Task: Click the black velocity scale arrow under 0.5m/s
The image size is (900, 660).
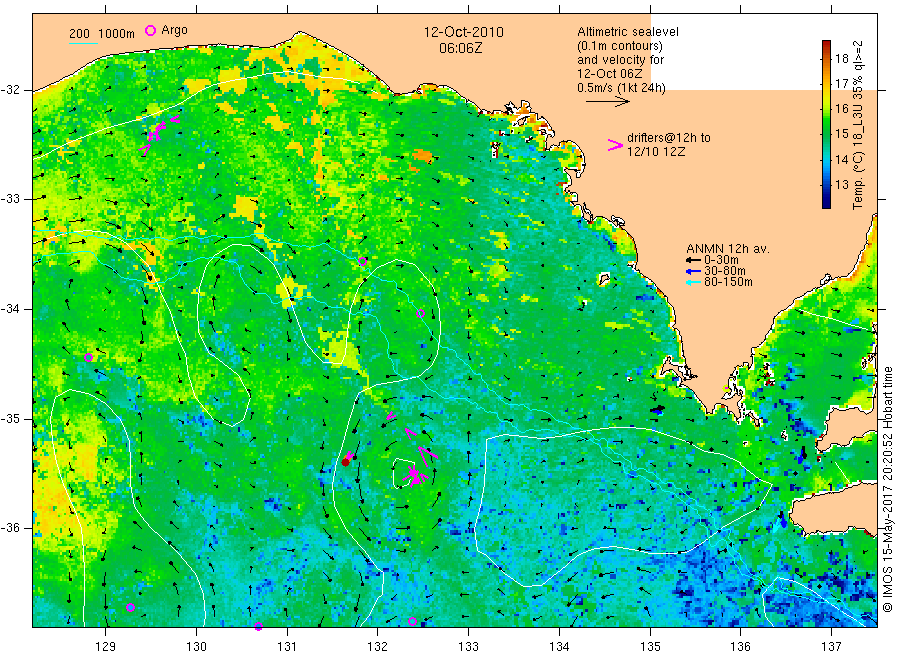Action: pos(607,102)
